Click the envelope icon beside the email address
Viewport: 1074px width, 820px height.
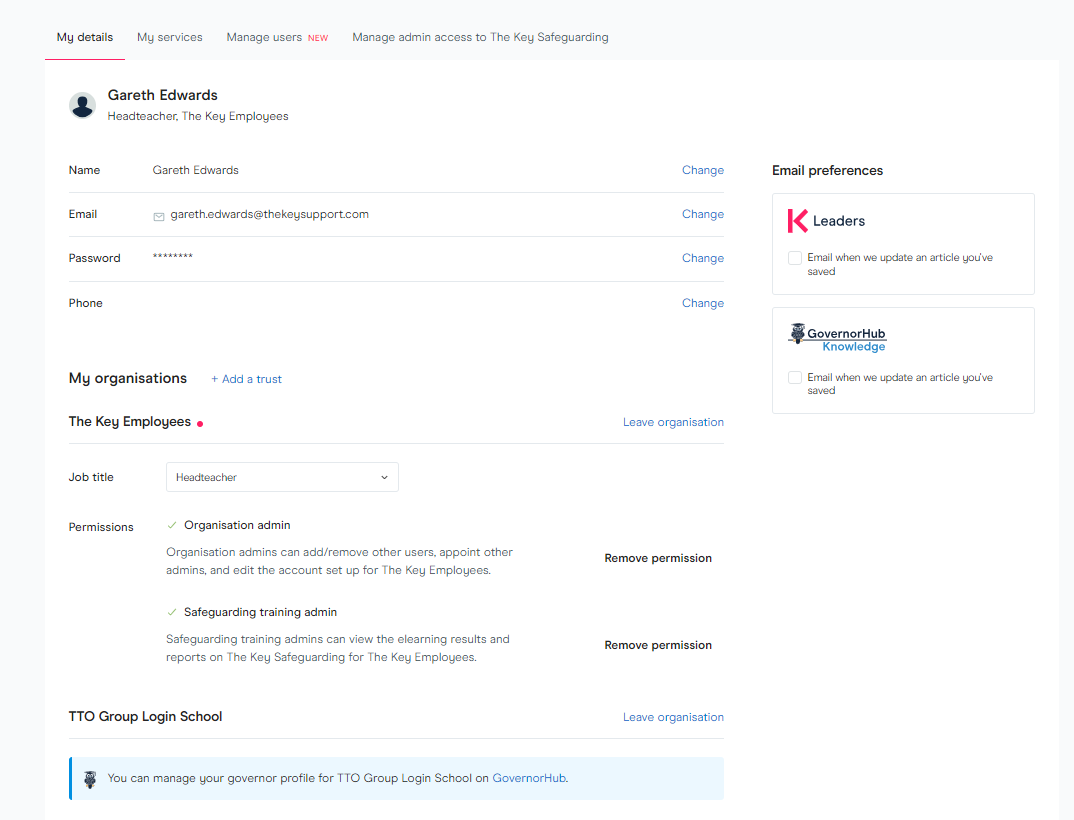159,214
